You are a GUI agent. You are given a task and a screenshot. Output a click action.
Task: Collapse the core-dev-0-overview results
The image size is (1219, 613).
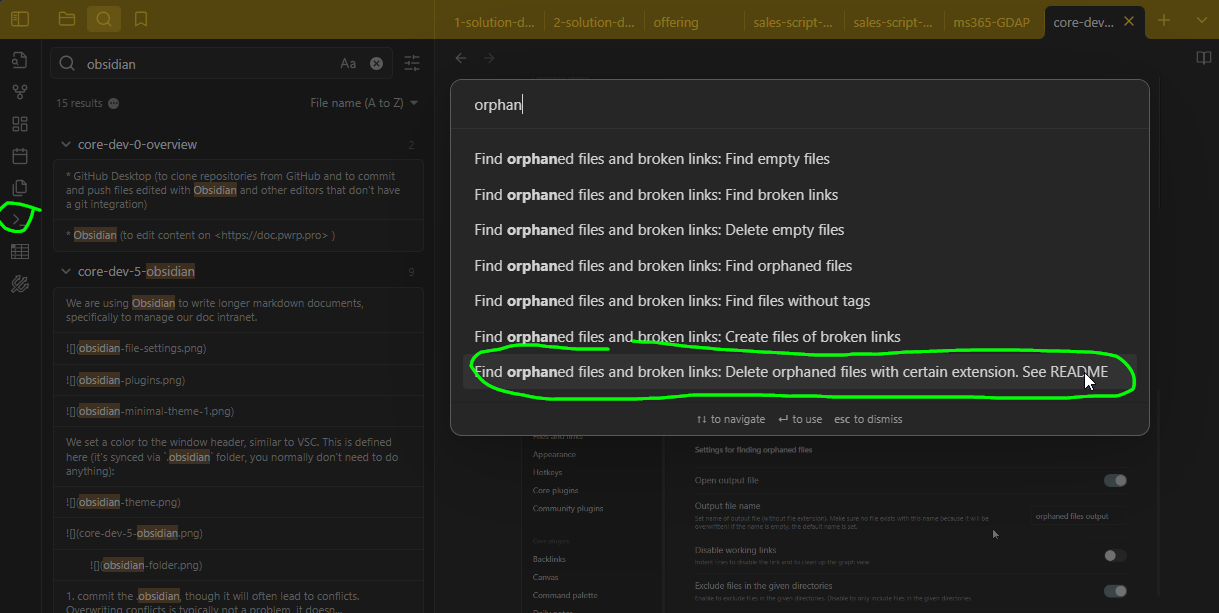tap(66, 145)
